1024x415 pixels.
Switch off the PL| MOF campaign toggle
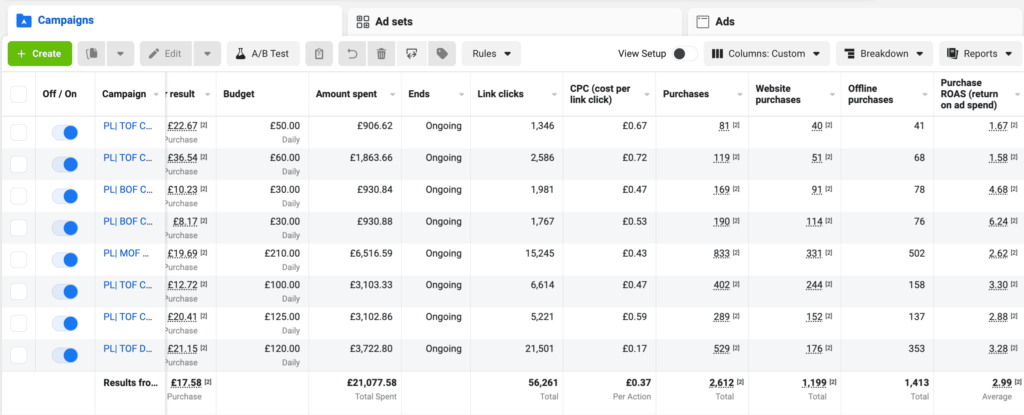coord(65,259)
